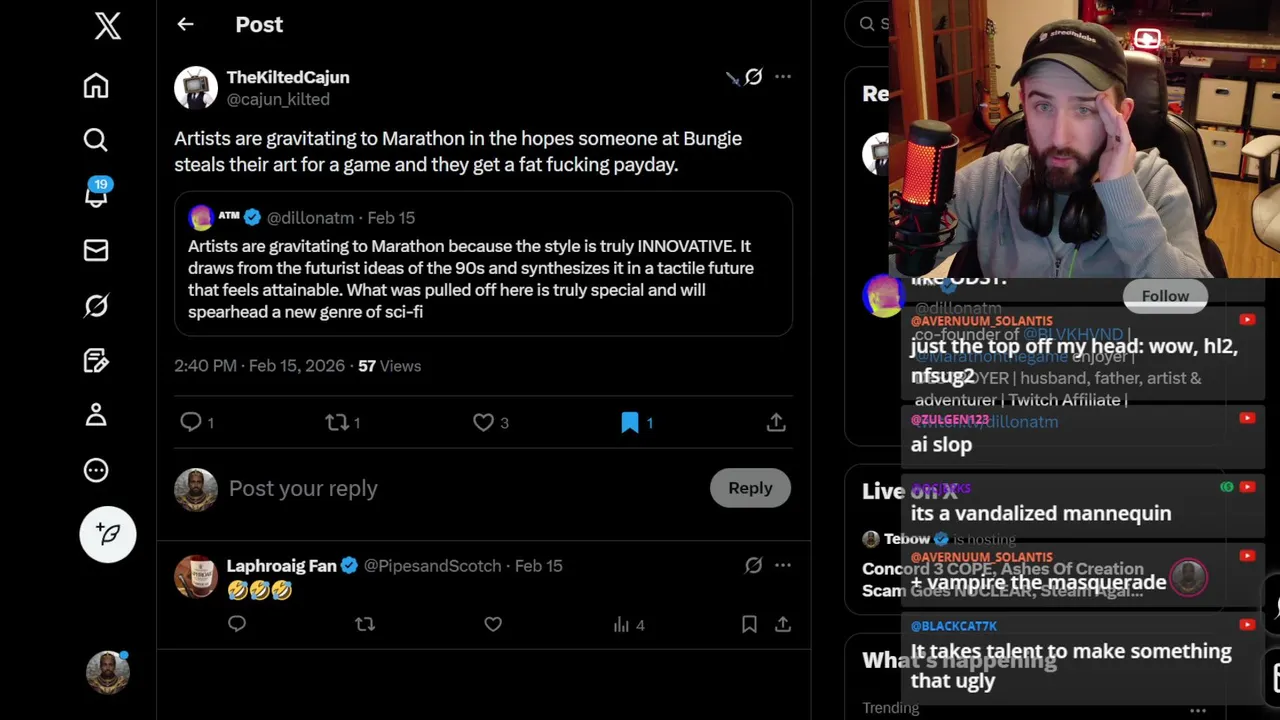The height and width of the screenshot is (720, 1280).
Task: Expand the More circle menu in sidebar
Action: tap(96, 470)
